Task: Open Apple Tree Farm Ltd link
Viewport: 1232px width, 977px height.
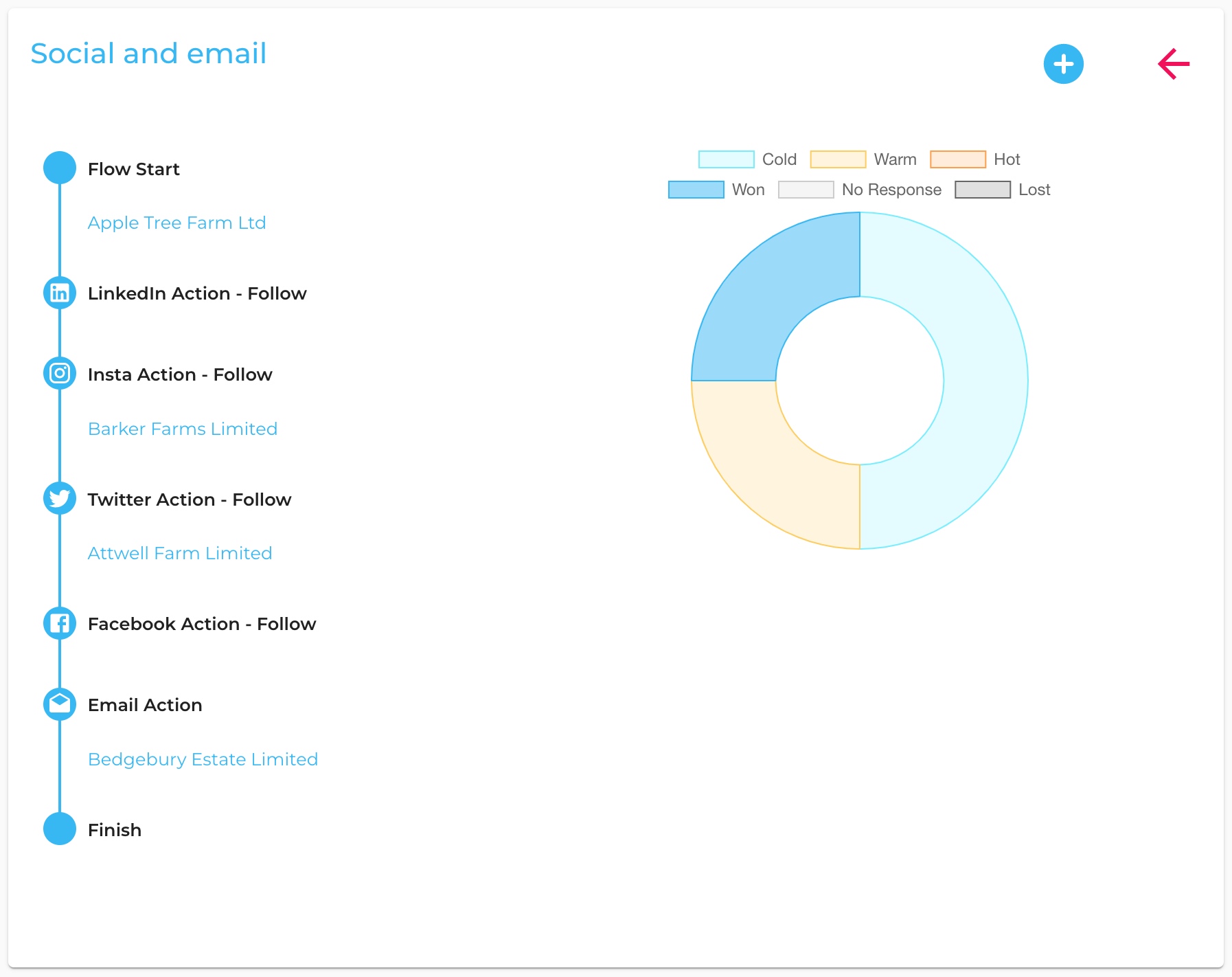Action: (176, 223)
